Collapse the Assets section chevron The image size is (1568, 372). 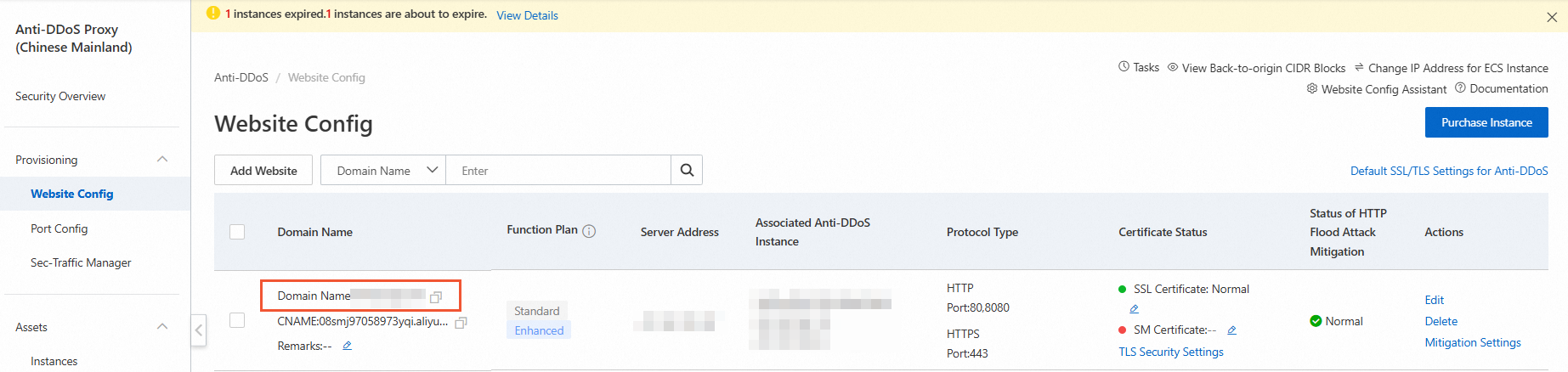[x=162, y=327]
